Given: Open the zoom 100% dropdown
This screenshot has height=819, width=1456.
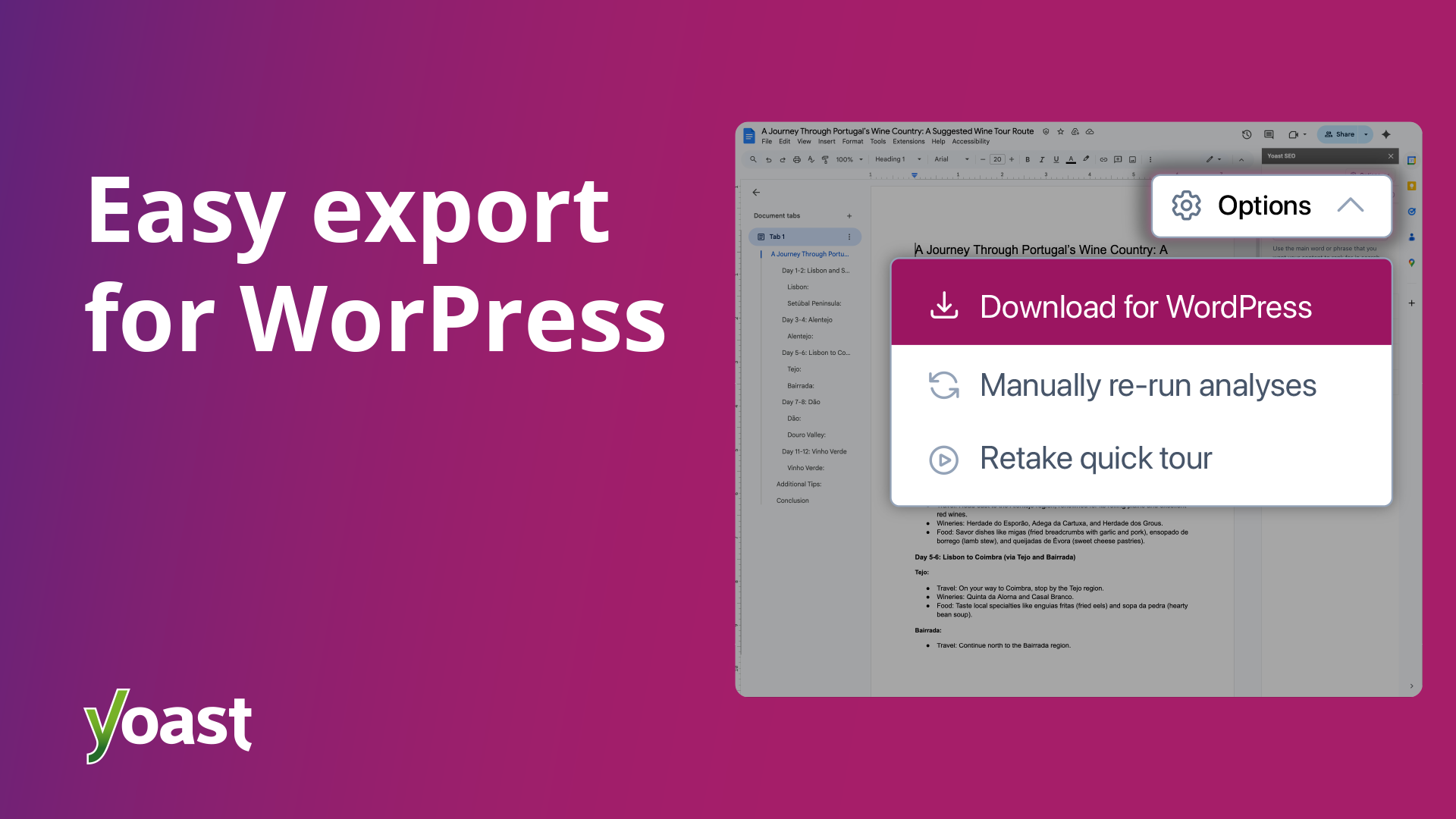Looking at the screenshot, I should tap(849, 159).
